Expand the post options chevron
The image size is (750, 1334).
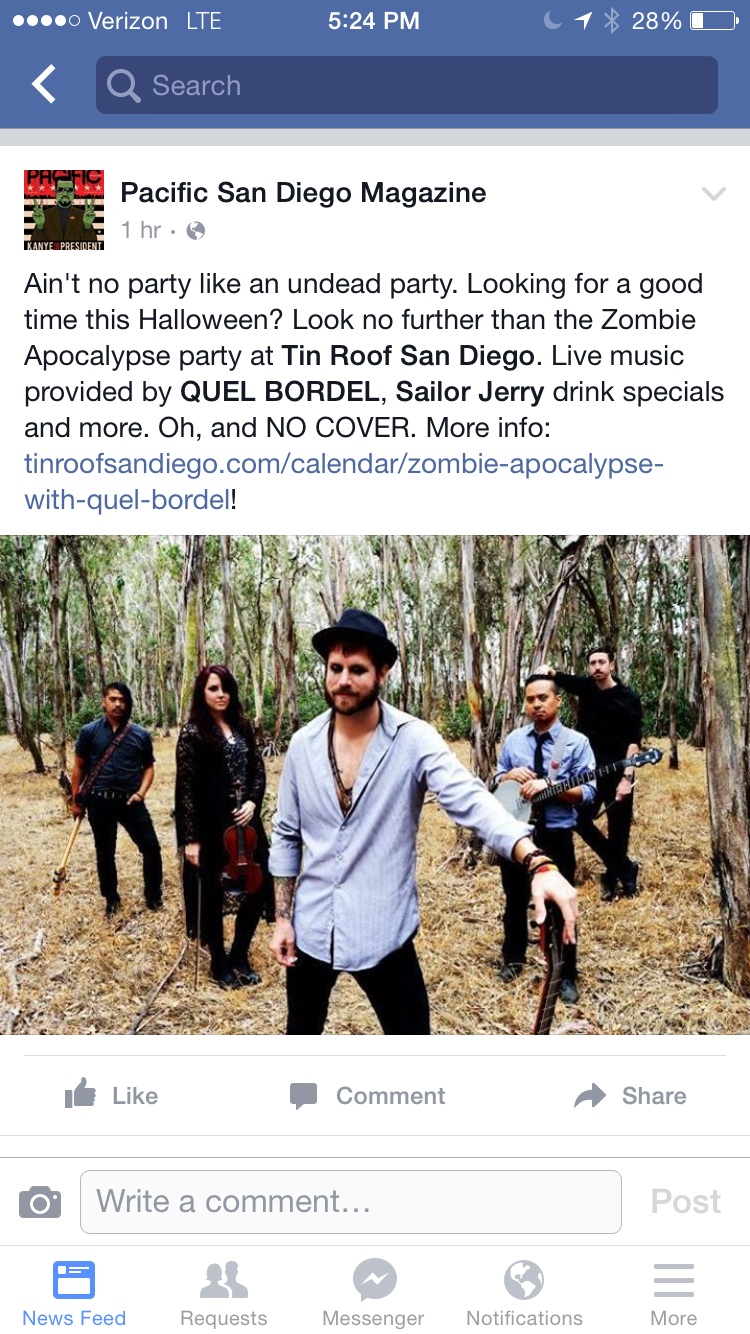(x=713, y=194)
